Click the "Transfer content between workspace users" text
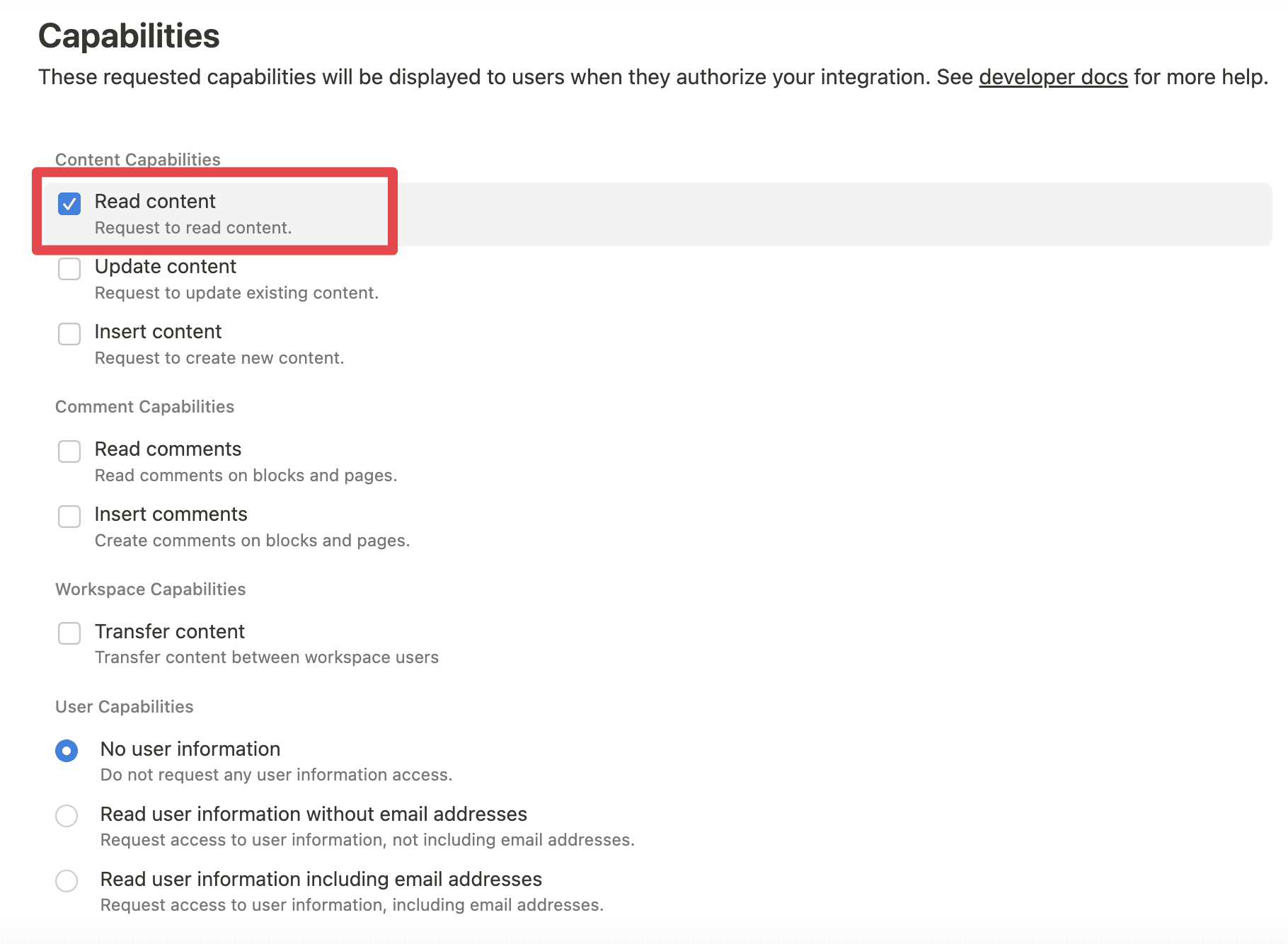 tap(267, 657)
